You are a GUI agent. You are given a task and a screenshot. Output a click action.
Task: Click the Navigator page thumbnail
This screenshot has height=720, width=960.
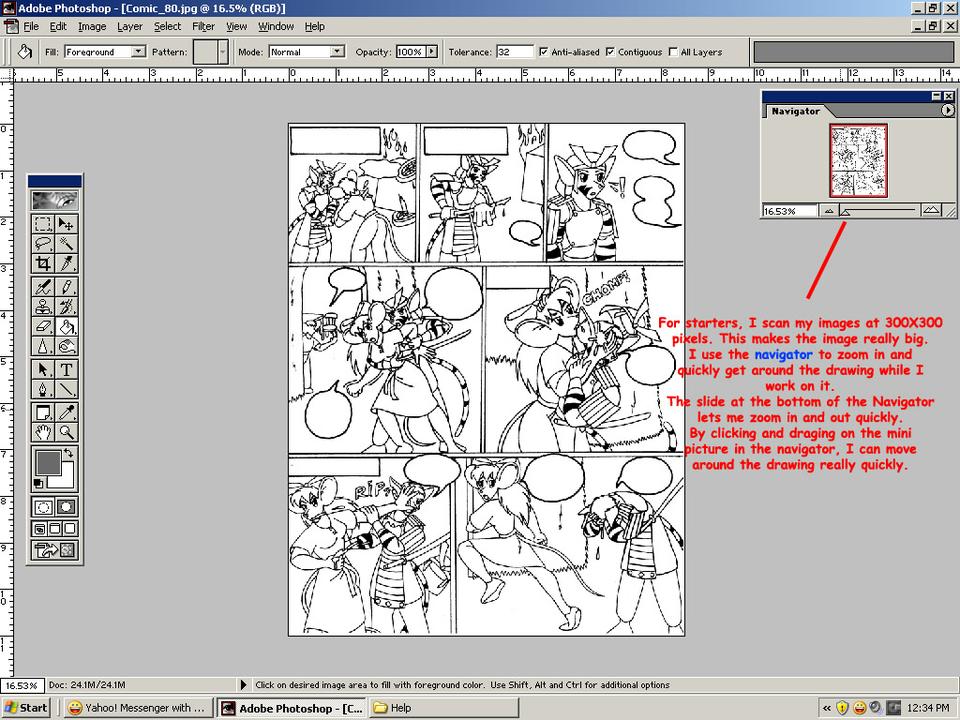coord(858,160)
